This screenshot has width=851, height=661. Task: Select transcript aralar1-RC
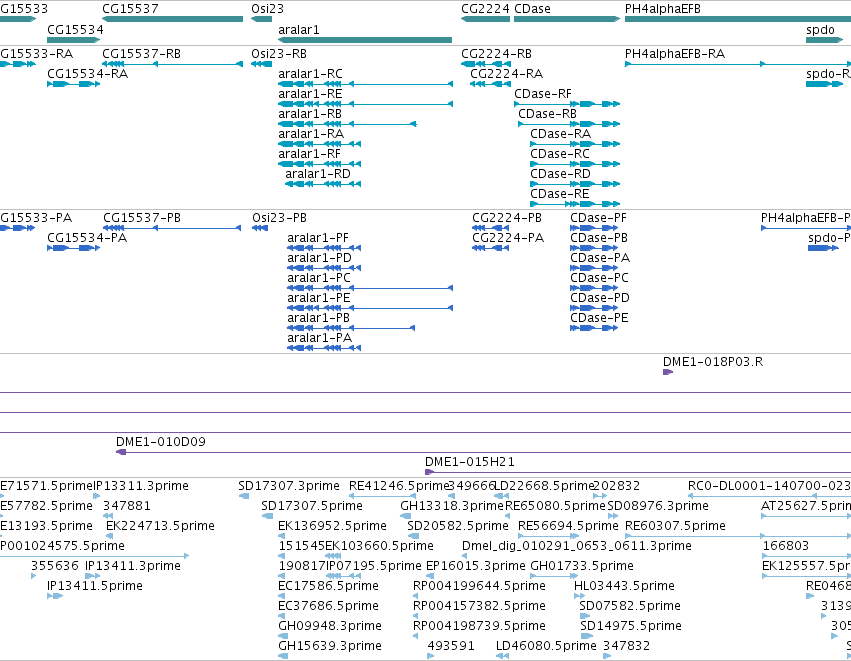[365, 84]
